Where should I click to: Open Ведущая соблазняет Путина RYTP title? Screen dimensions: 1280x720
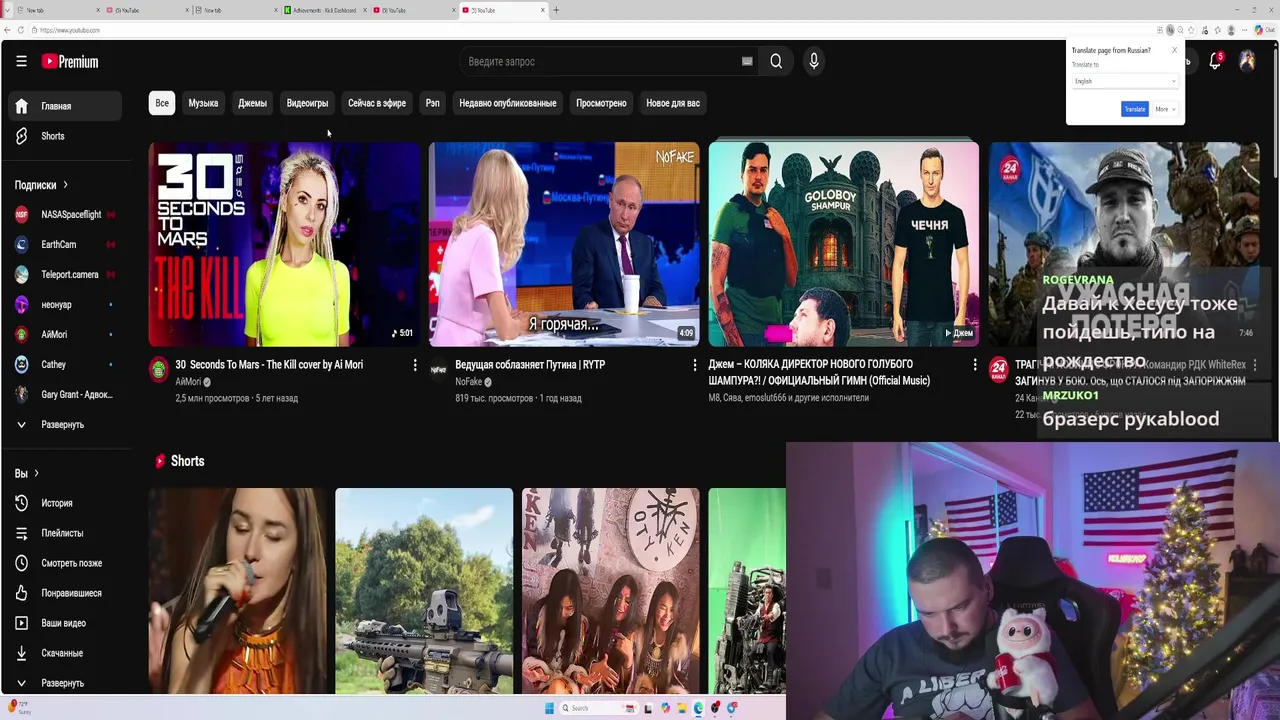click(x=530, y=365)
